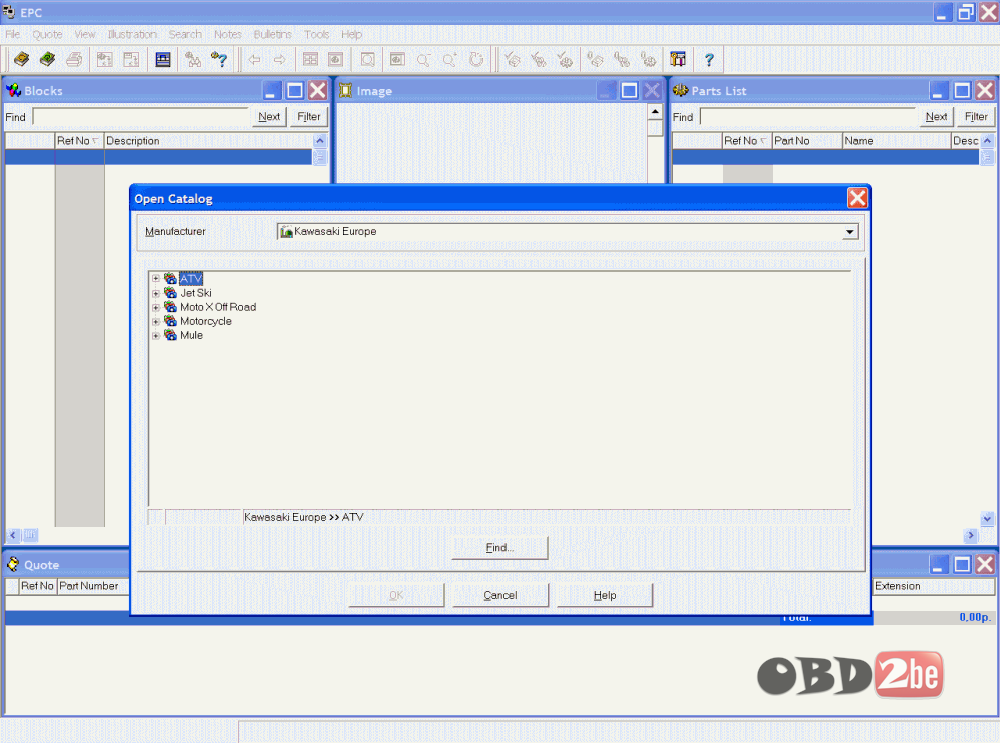Click the Blocks panel scroll left arrow
The height and width of the screenshot is (743, 1000).
[12, 535]
